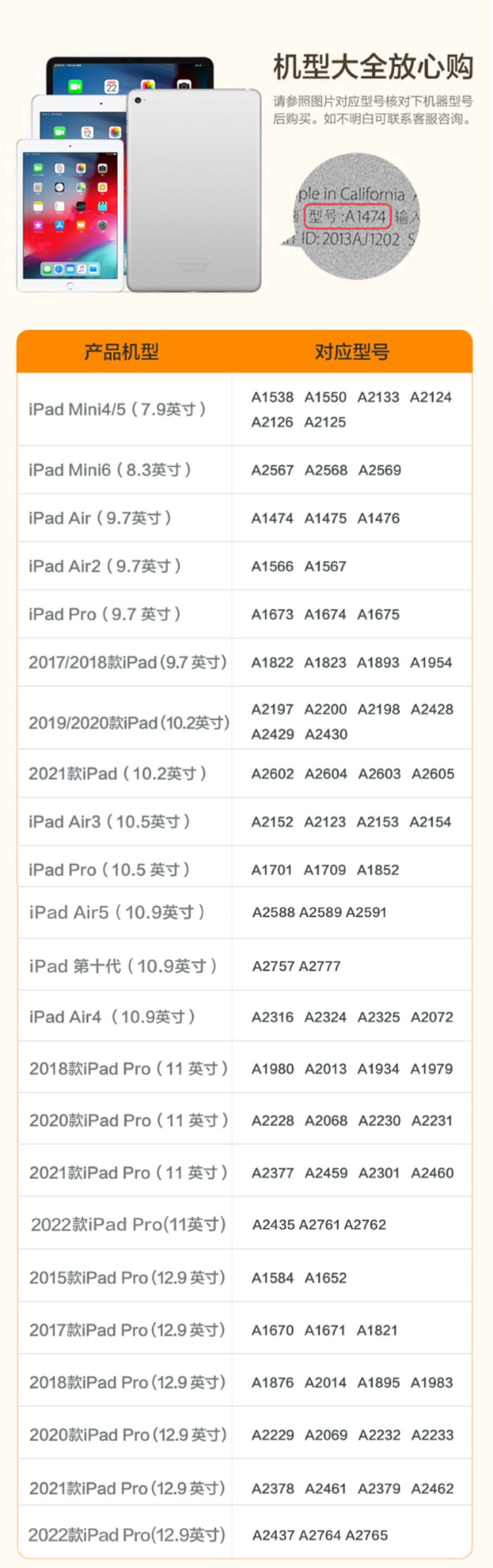This screenshot has height=1568, width=493.
Task: Select the iPad Air2 (9.7英寸) row label
Action: pos(105,566)
